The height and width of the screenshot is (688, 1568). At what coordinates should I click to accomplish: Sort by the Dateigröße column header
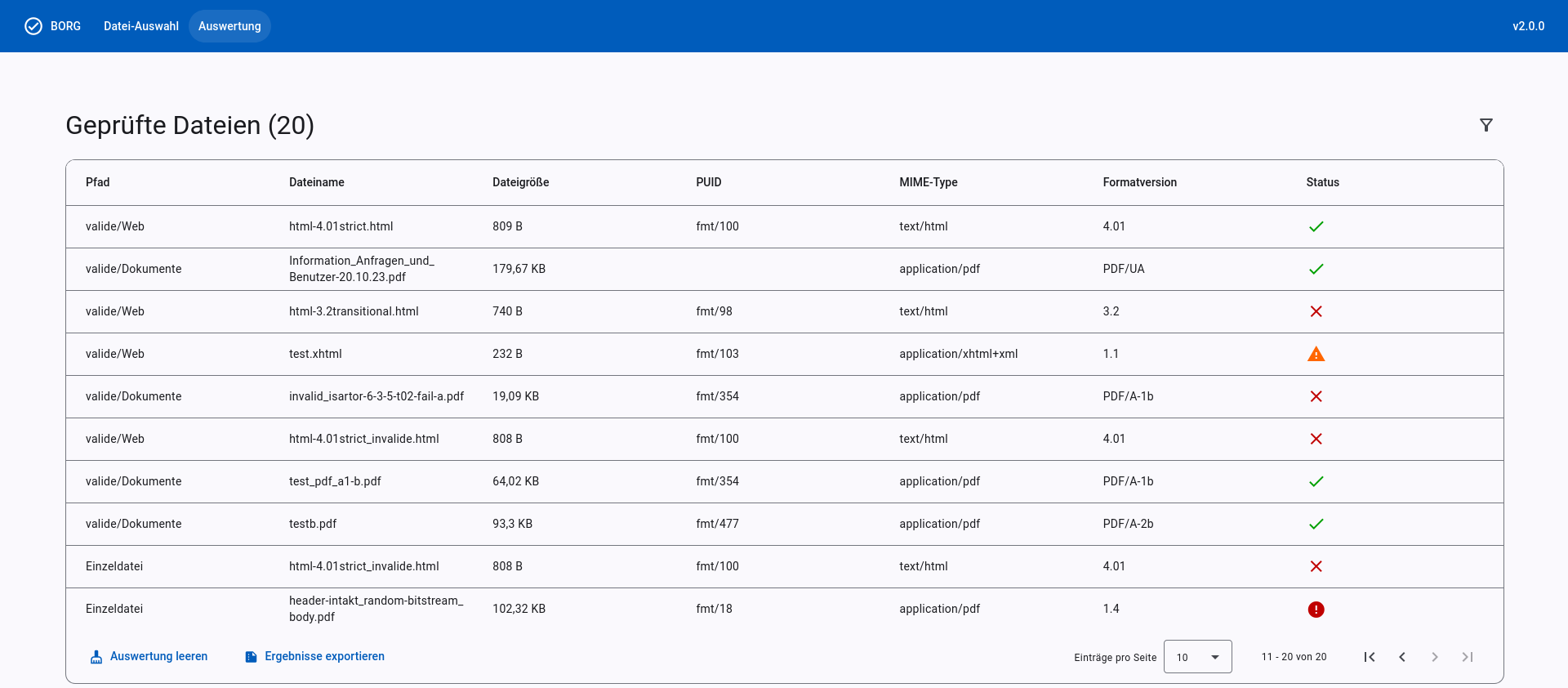click(x=520, y=182)
